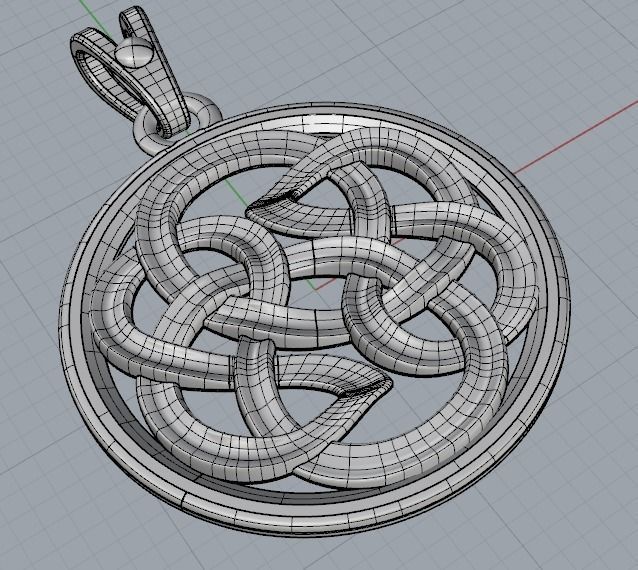Click the red X-axis line

(x=578, y=140)
